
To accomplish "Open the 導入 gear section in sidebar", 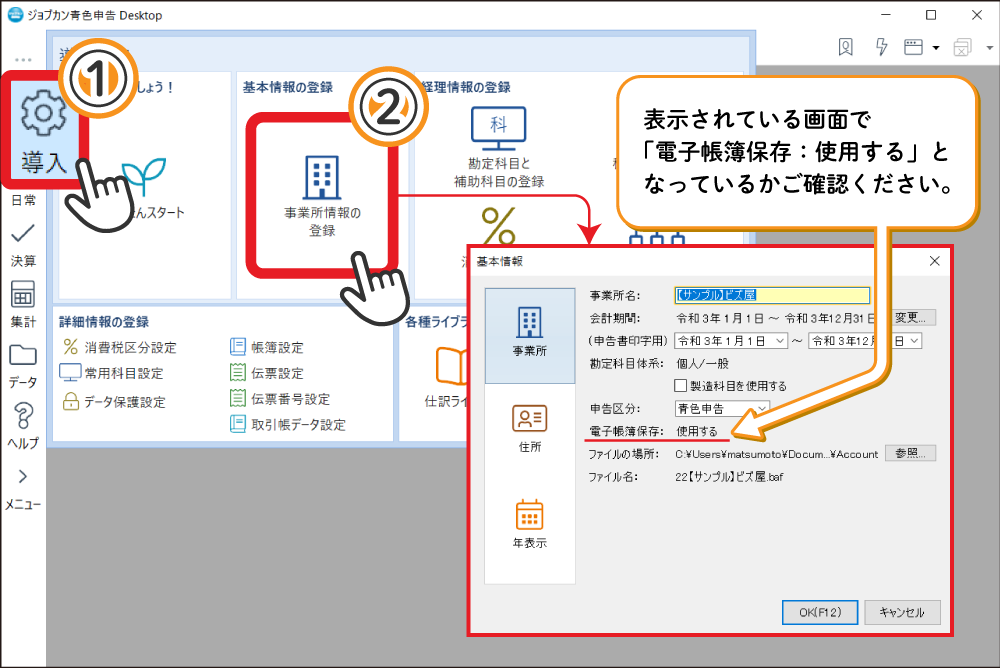I will [x=43, y=131].
